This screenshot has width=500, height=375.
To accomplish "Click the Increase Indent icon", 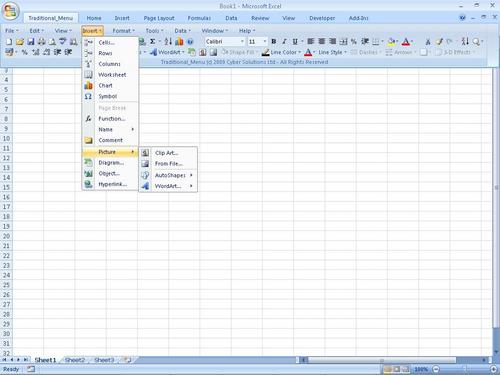I will pos(365,42).
